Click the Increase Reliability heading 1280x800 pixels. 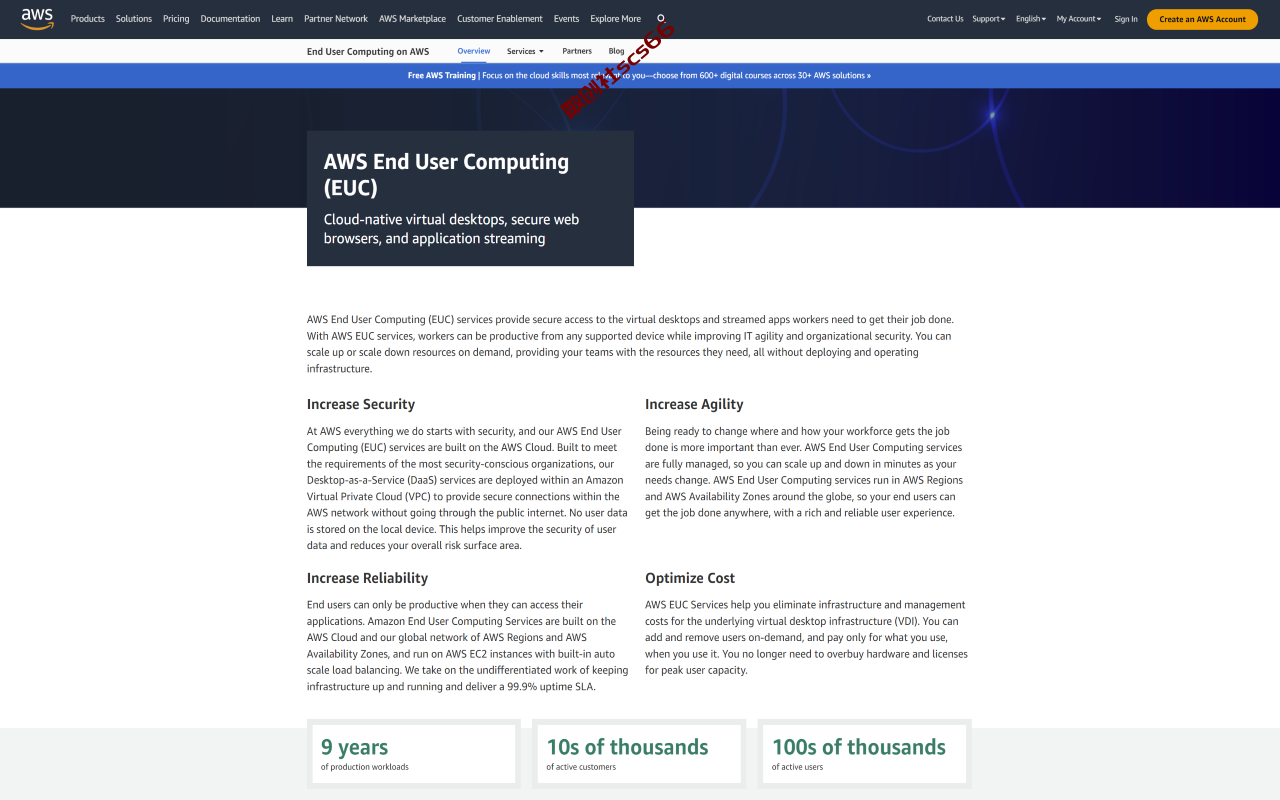click(x=367, y=578)
